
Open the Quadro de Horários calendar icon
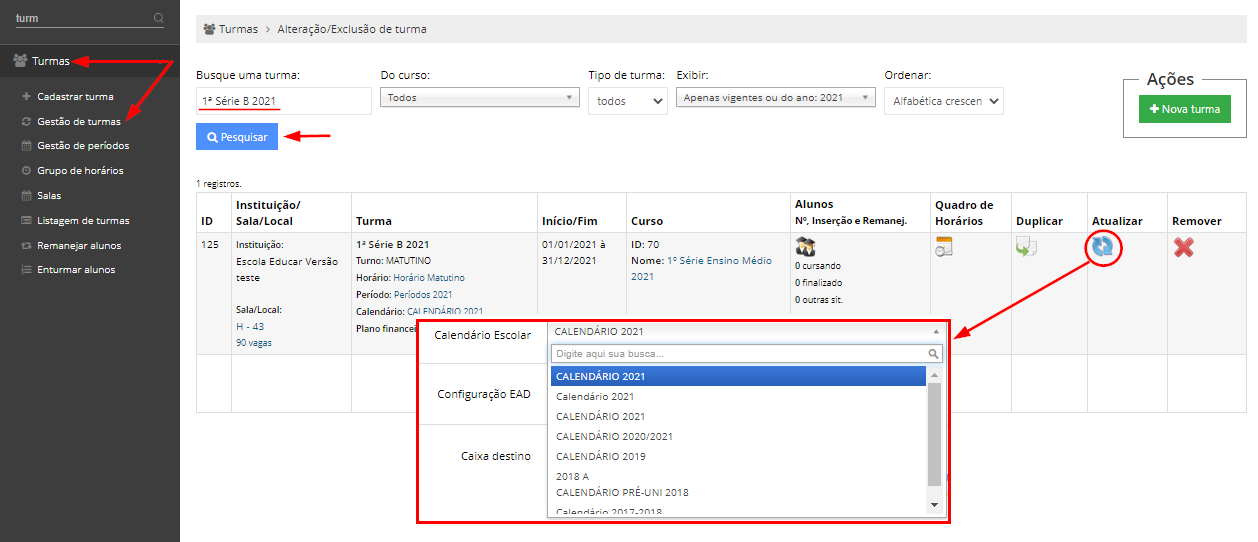tap(944, 247)
